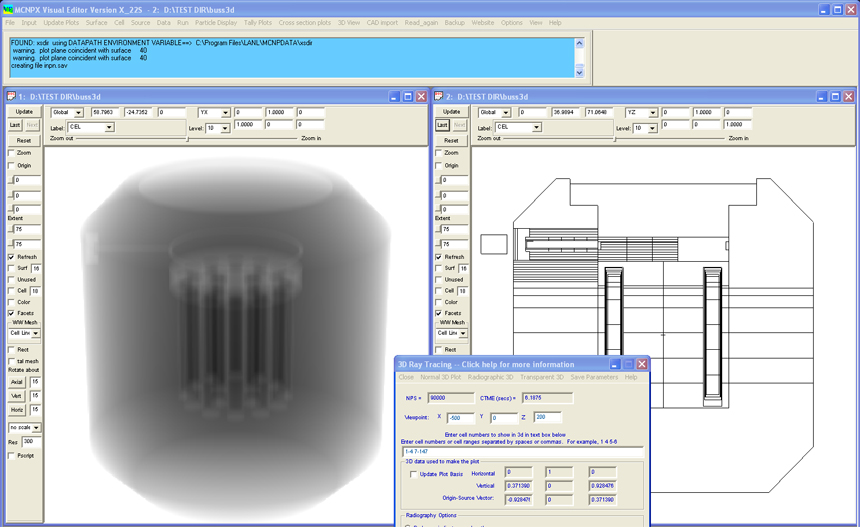Viewport: 860px width, 527px height.
Task: Open Global dropdown in window 1
Action: click(78, 112)
